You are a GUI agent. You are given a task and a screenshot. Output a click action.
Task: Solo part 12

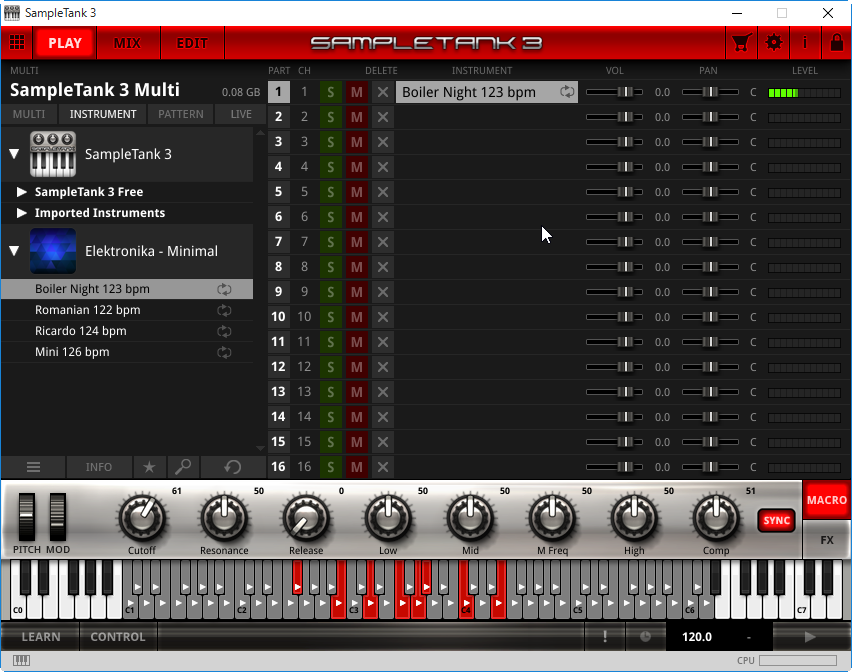[x=330, y=367]
